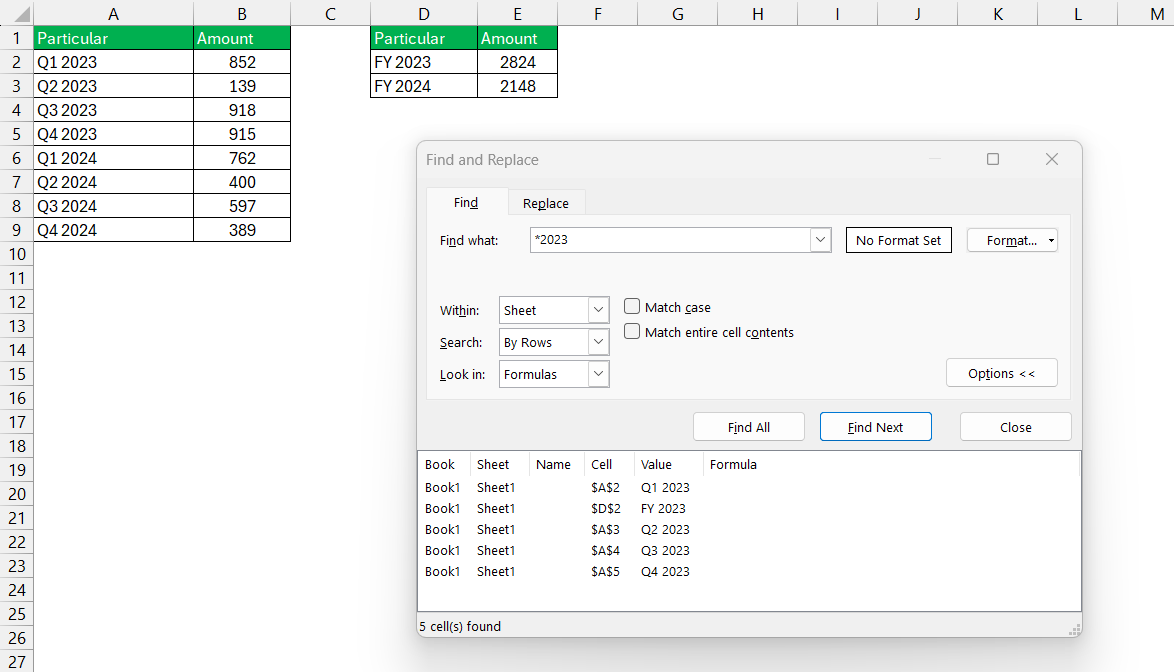Open the Format... button arrow menu
This screenshot has height=672, width=1174.
click(x=1051, y=240)
